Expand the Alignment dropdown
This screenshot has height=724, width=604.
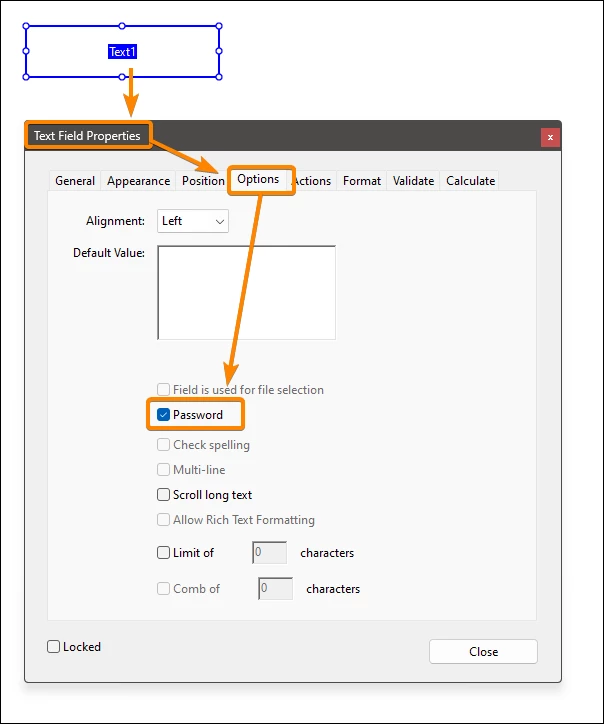click(193, 221)
